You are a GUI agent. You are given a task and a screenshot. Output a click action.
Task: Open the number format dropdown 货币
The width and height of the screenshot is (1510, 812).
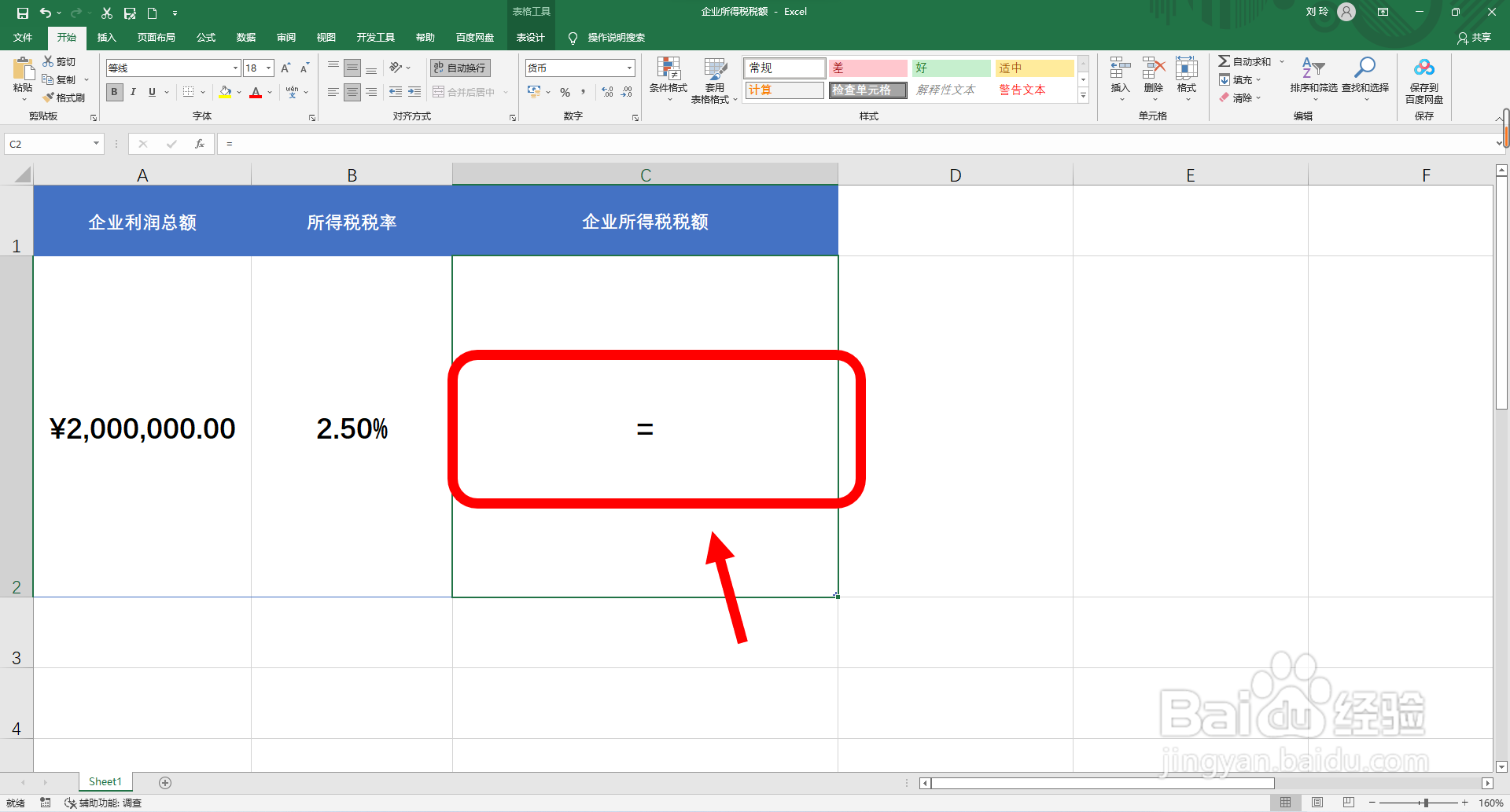click(629, 68)
